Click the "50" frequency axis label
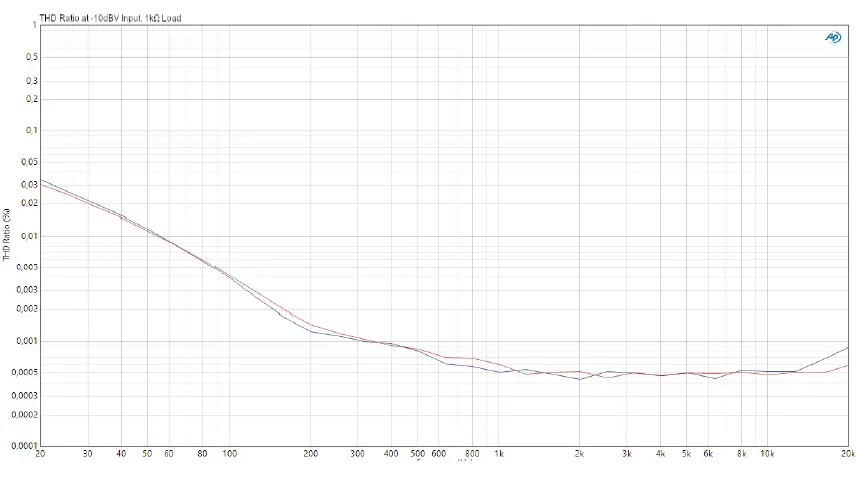Image resolution: width=867 pixels, height=478 pixels. coord(147,454)
